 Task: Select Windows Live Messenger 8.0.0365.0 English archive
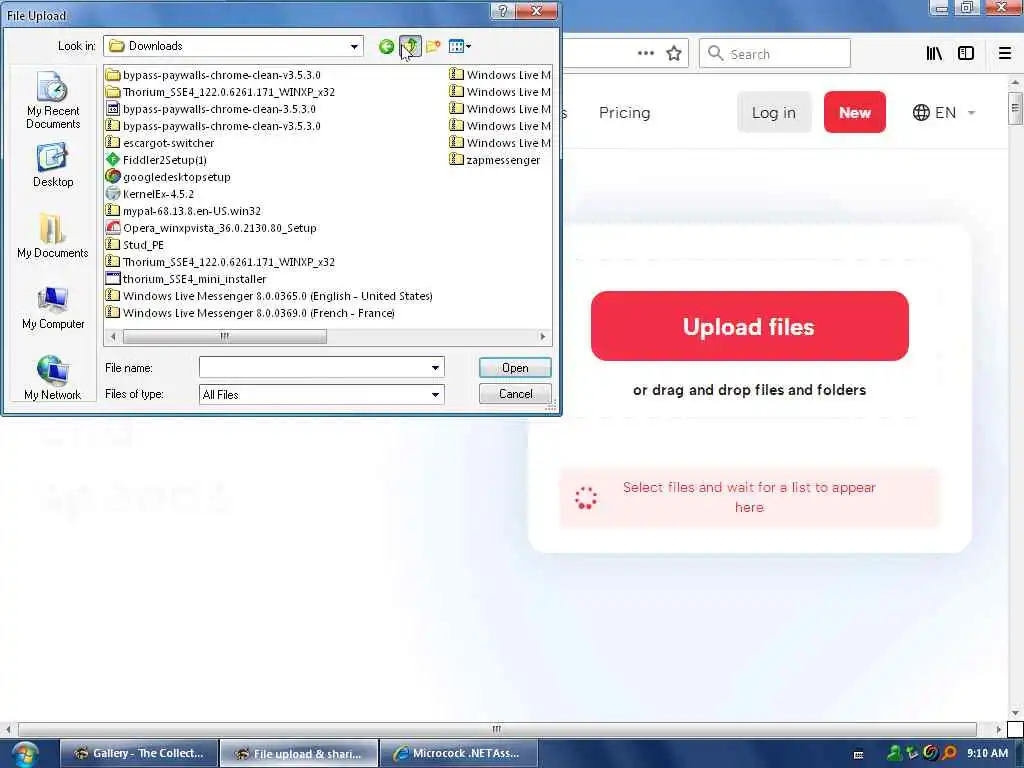(269, 295)
